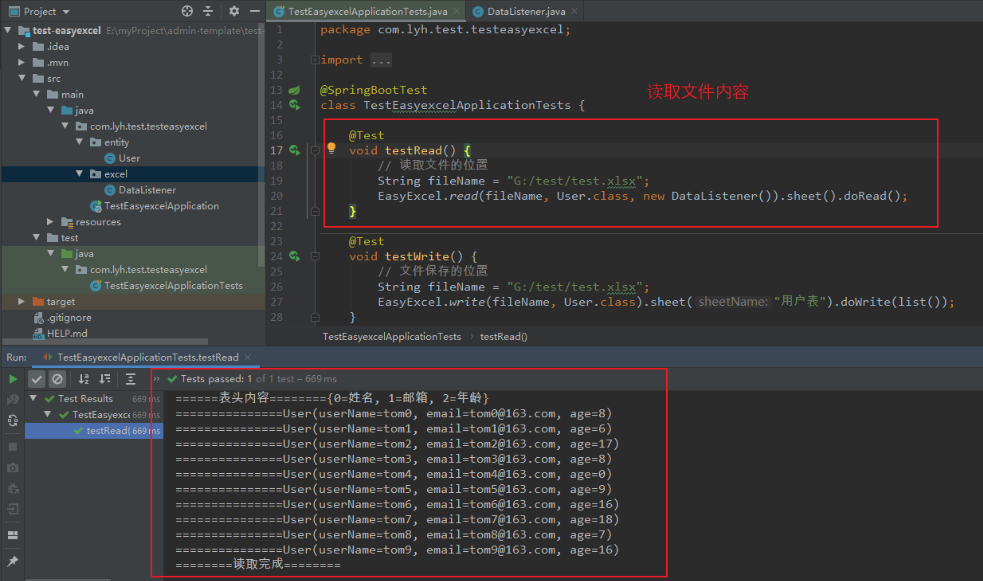Sort tests alphabetically icon
983x581 pixels.
83,379
